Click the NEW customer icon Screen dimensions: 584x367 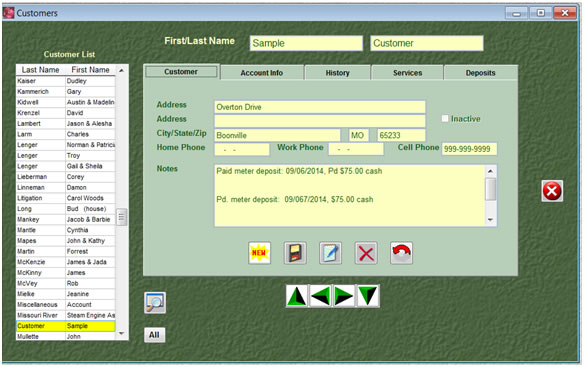[x=259, y=253]
